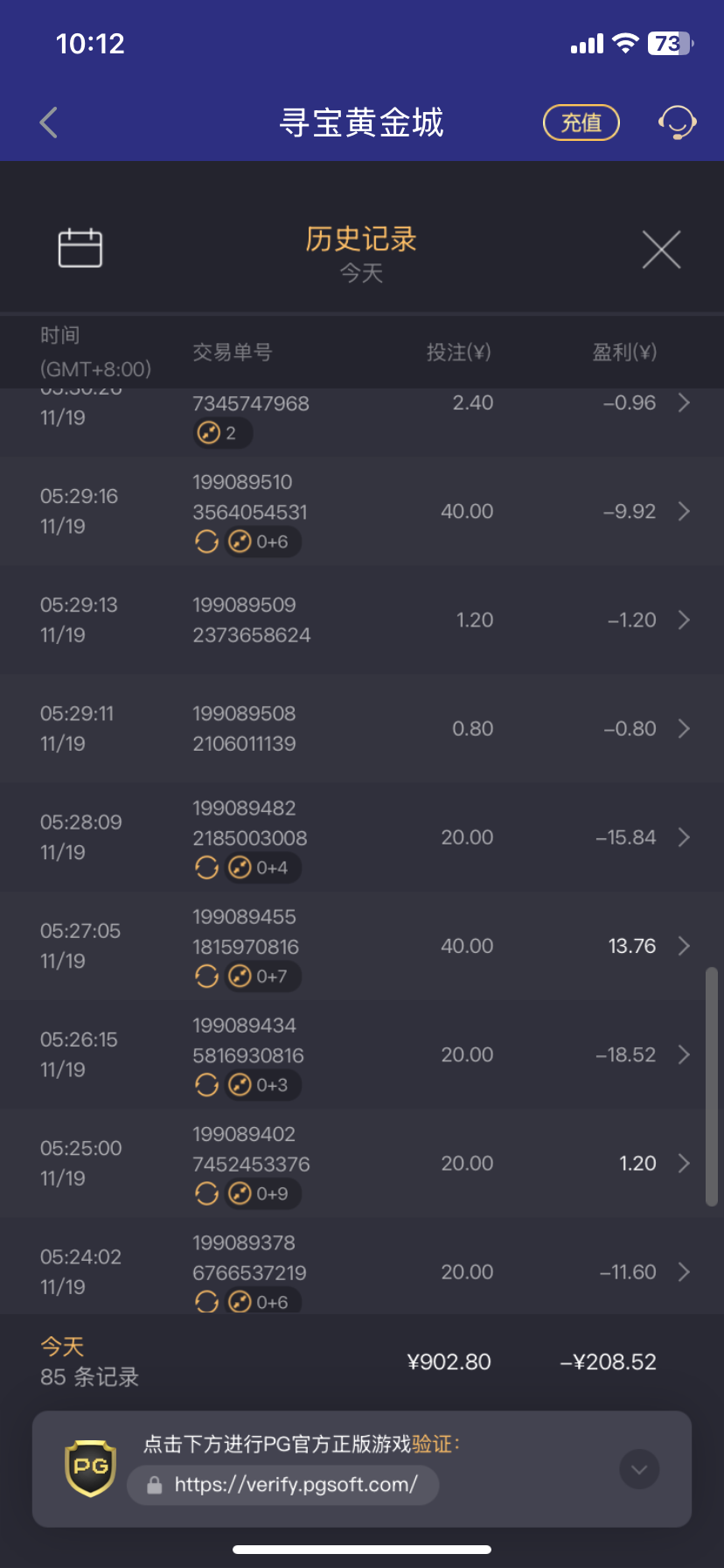Image resolution: width=724 pixels, height=1568 pixels.
Task: Tap the 0+7 badge on 05:27:05 record
Action: click(263, 976)
